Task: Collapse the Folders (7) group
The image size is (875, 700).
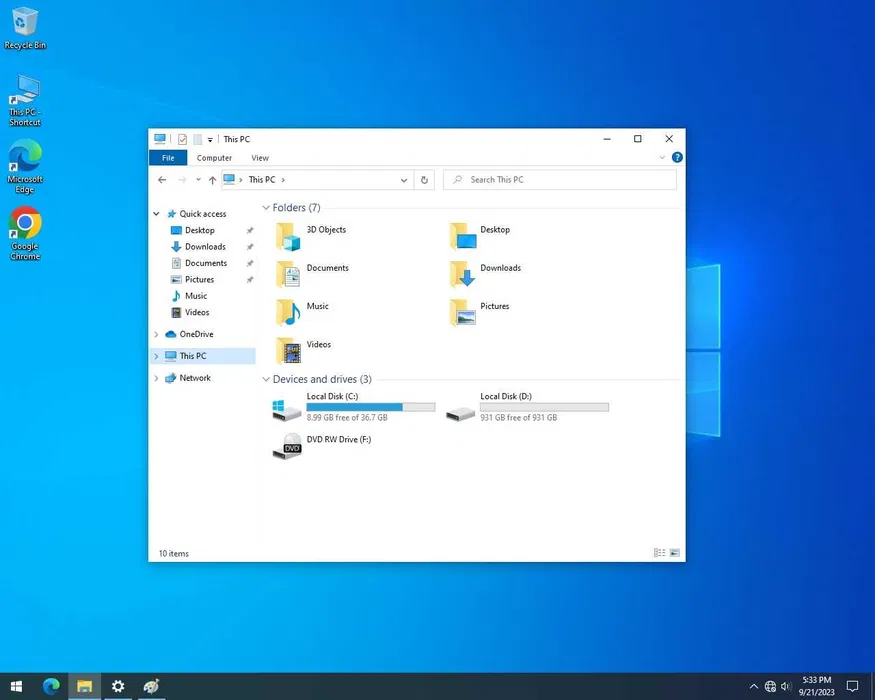Action: click(266, 208)
